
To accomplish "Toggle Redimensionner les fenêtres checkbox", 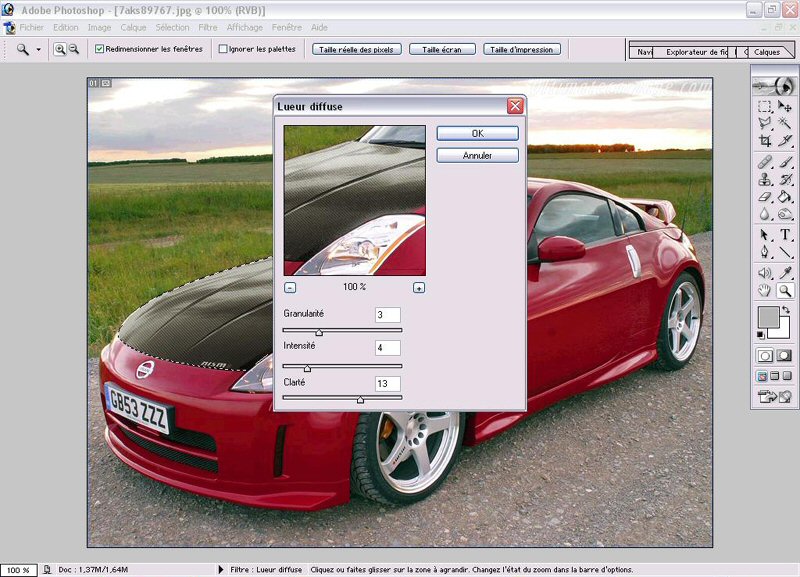I will 99,49.
